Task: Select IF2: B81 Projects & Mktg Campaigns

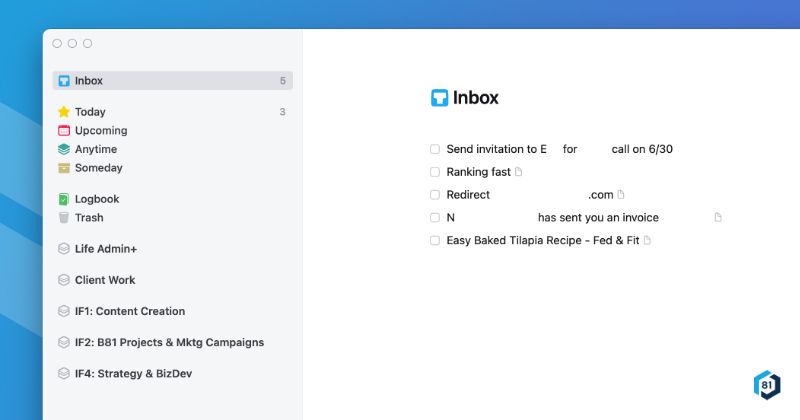Action: point(169,342)
